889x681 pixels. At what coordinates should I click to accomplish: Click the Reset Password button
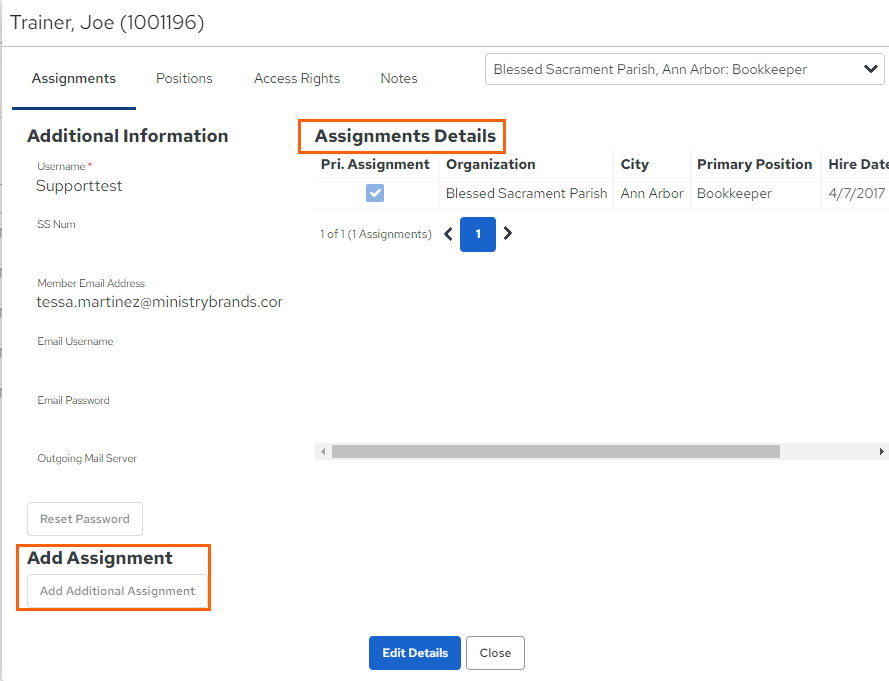click(85, 519)
